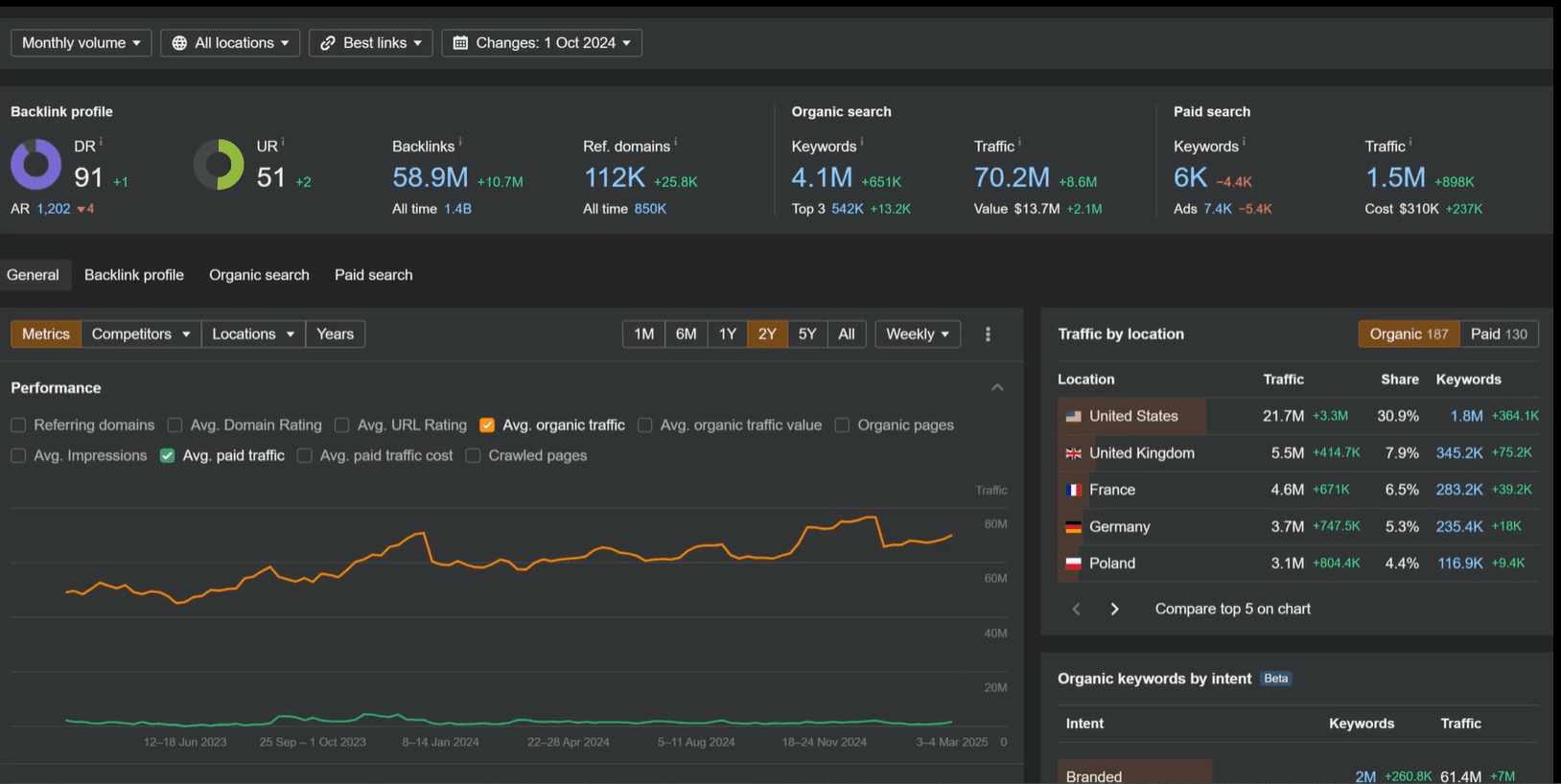This screenshot has height=784, width=1561.
Task: Set chart range to 1Y
Action: [x=728, y=334]
